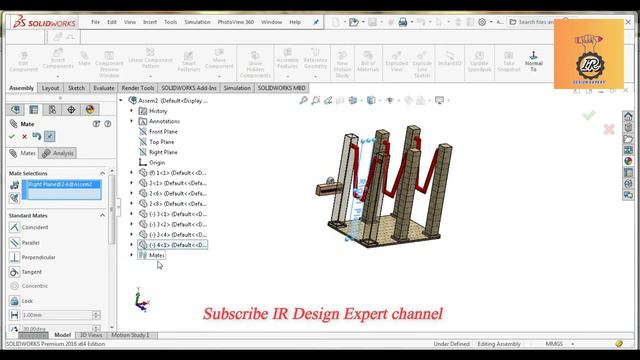Switch to the Evaluate tab
The width and height of the screenshot is (640, 360).
[104, 88]
